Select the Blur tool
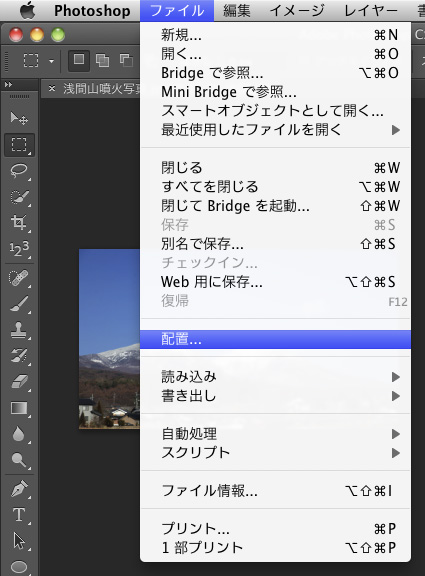Viewport: 425px width, 576px height. 19,434
